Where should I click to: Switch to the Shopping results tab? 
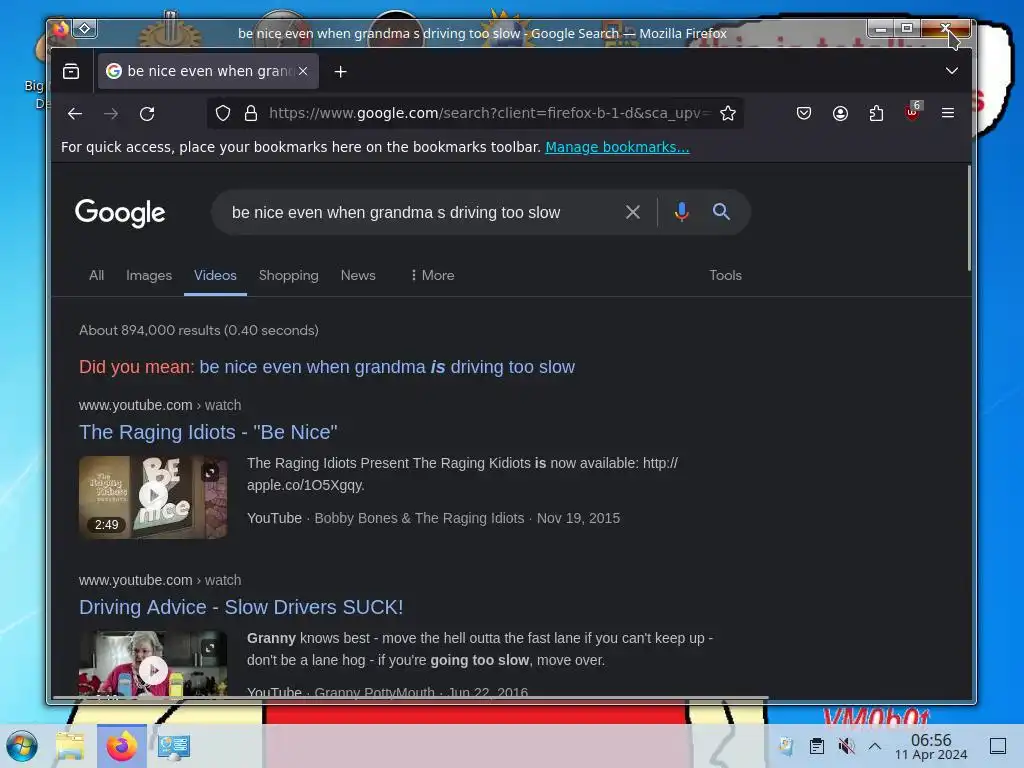[x=289, y=276]
